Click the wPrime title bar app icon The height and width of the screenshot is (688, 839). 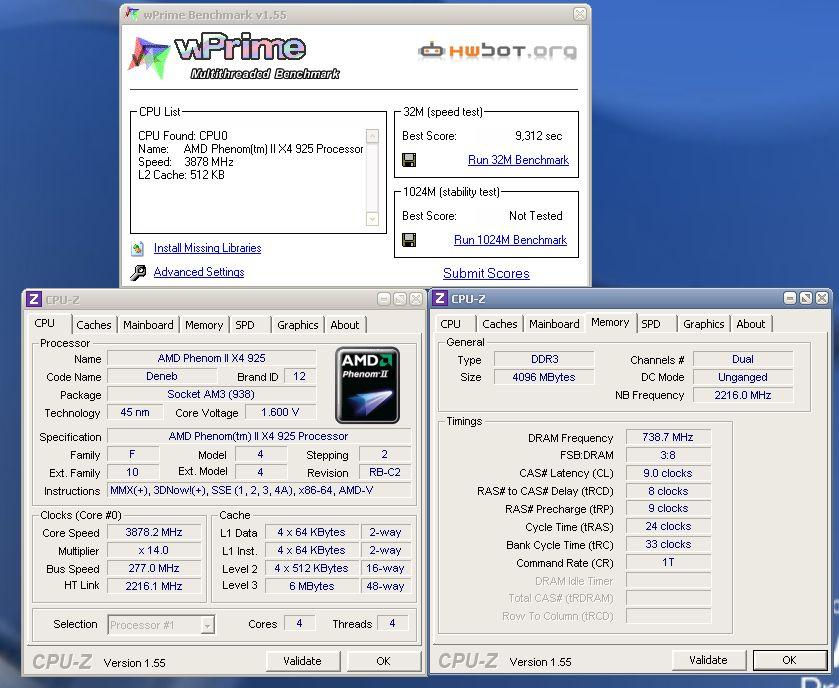click(132, 14)
